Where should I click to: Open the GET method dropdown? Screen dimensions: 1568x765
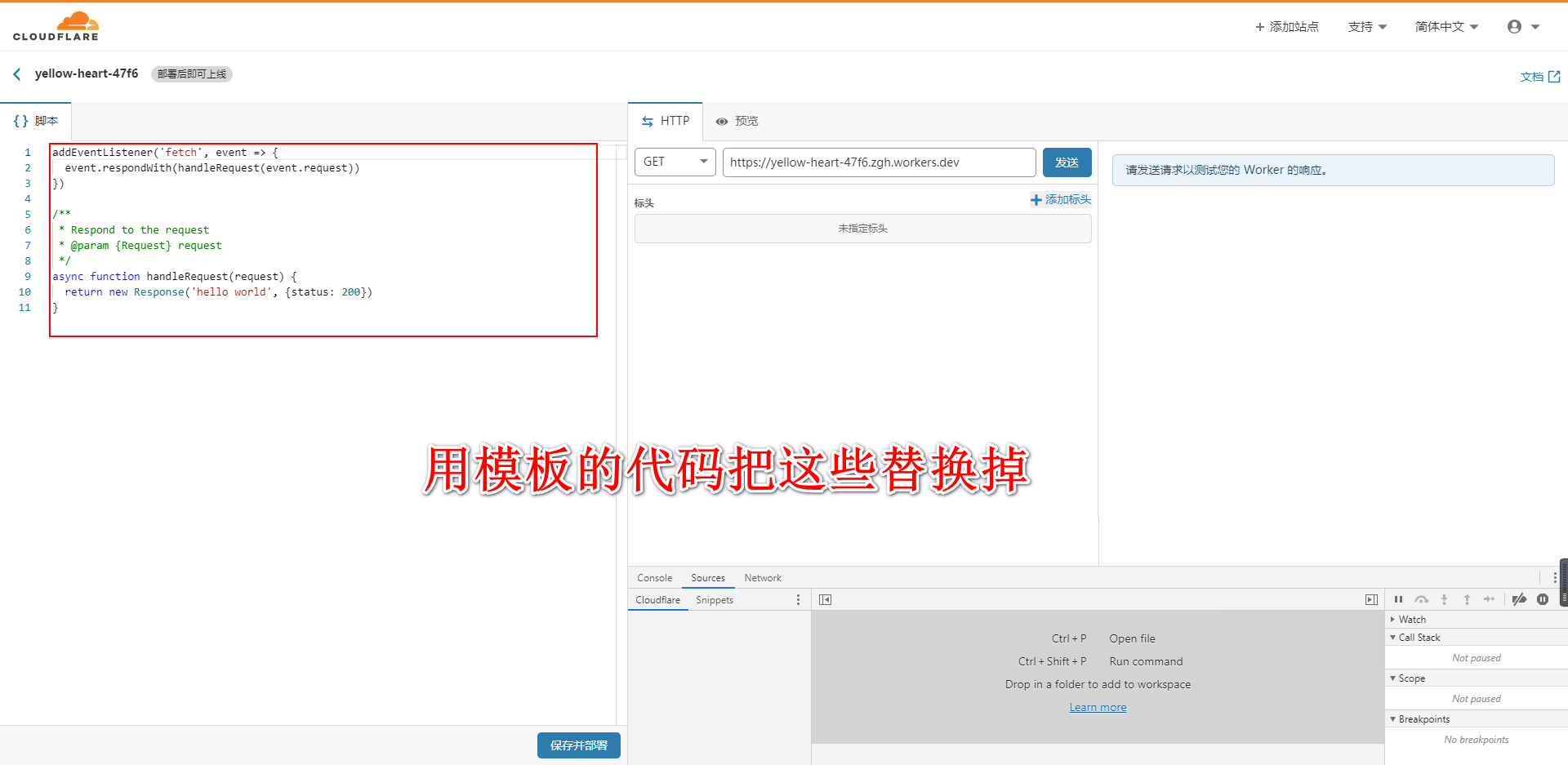pyautogui.click(x=675, y=162)
